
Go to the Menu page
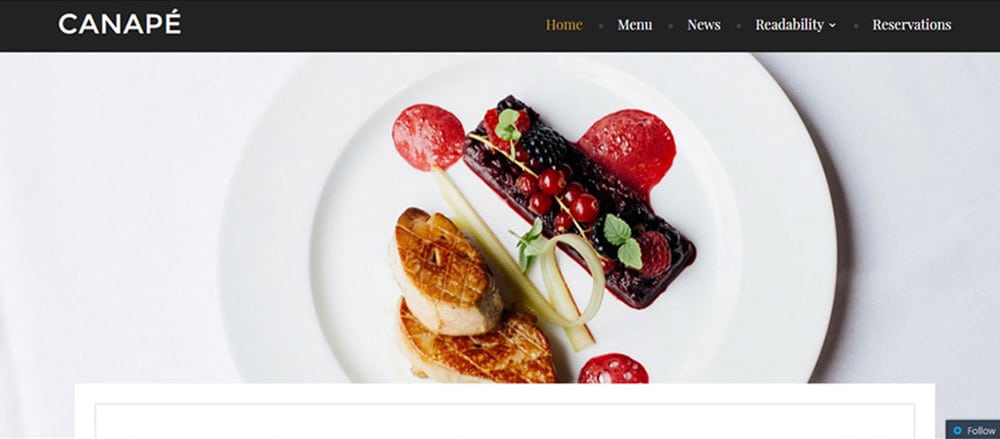tap(635, 24)
